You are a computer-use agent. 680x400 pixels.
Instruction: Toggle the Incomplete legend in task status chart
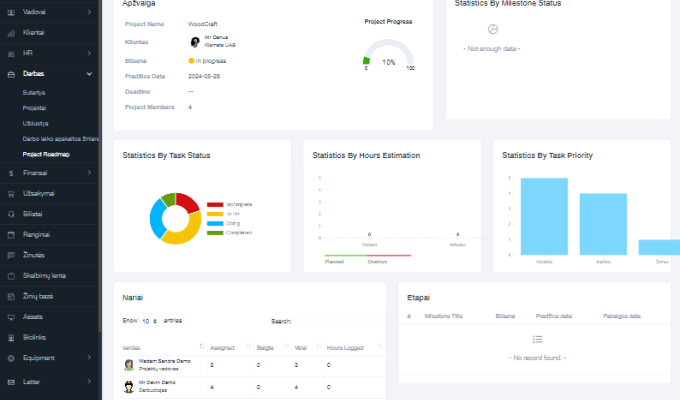click(x=231, y=204)
